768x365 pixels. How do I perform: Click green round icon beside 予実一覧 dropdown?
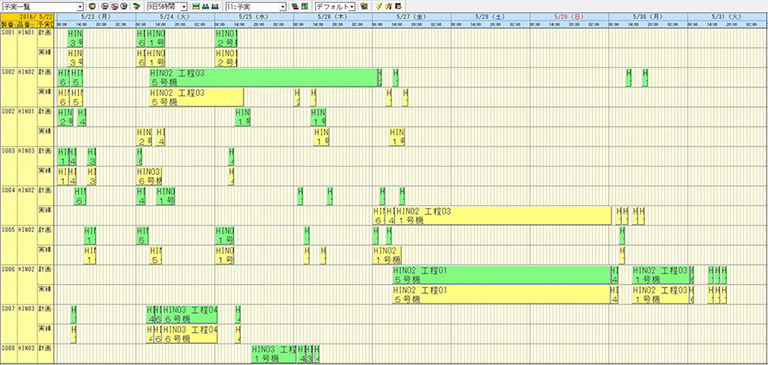pyautogui.click(x=92, y=7)
